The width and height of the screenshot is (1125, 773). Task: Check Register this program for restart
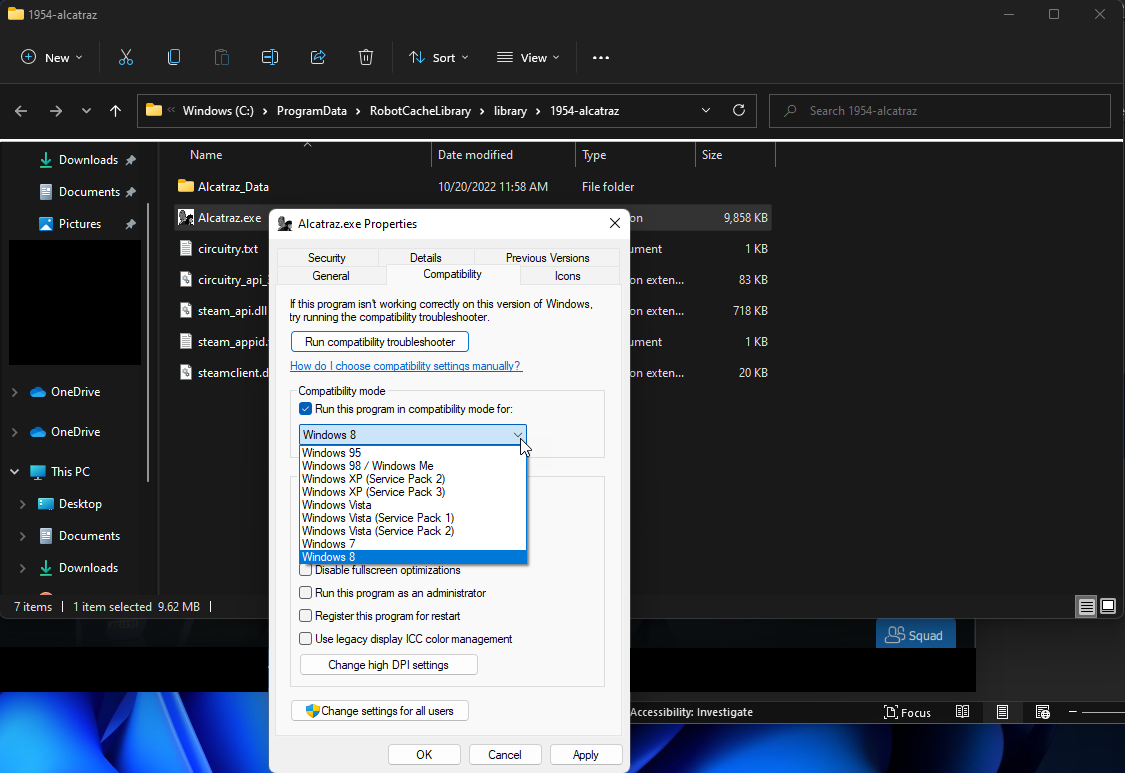pos(306,616)
